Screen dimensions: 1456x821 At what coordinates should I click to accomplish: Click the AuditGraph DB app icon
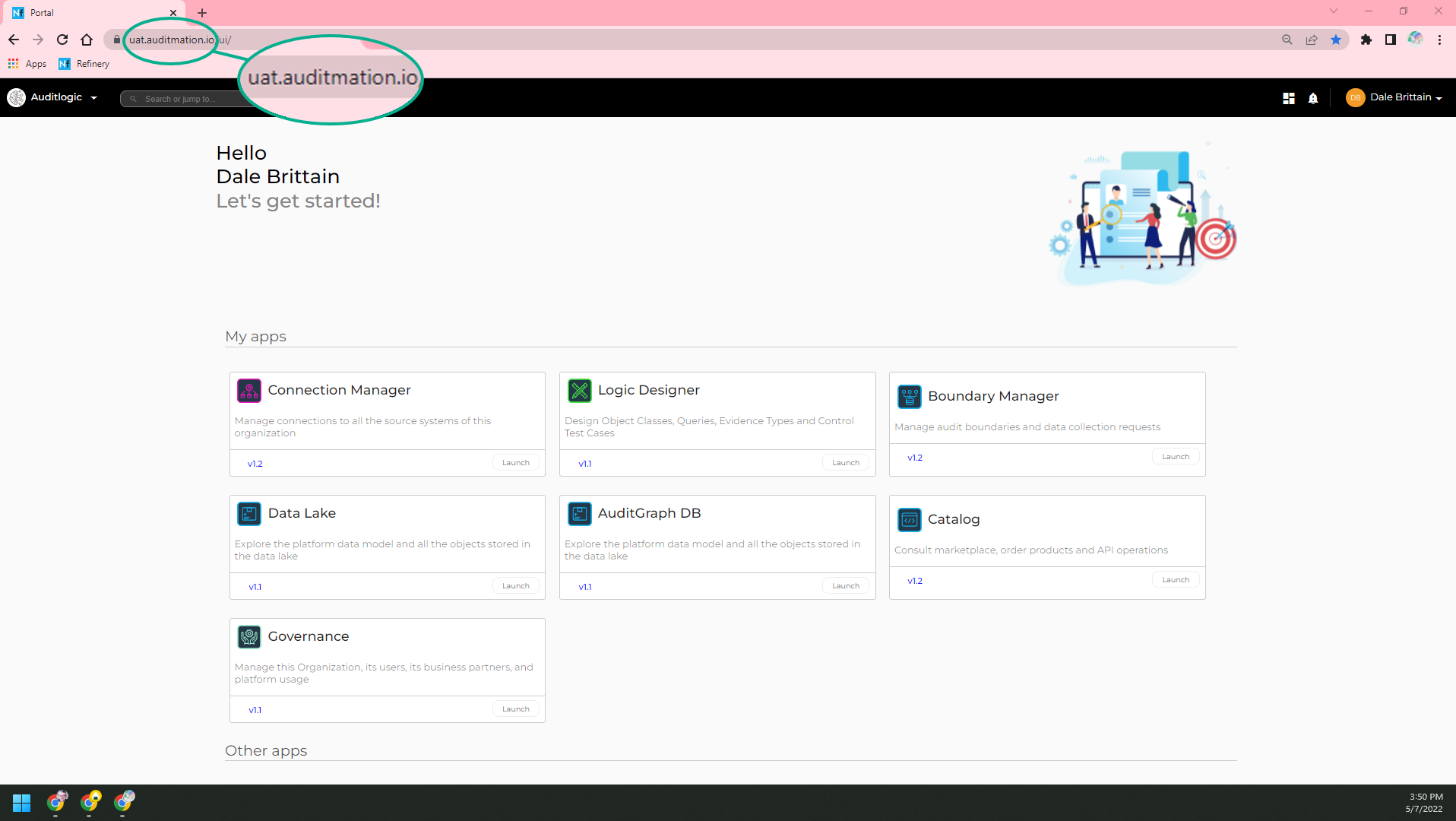579,514
